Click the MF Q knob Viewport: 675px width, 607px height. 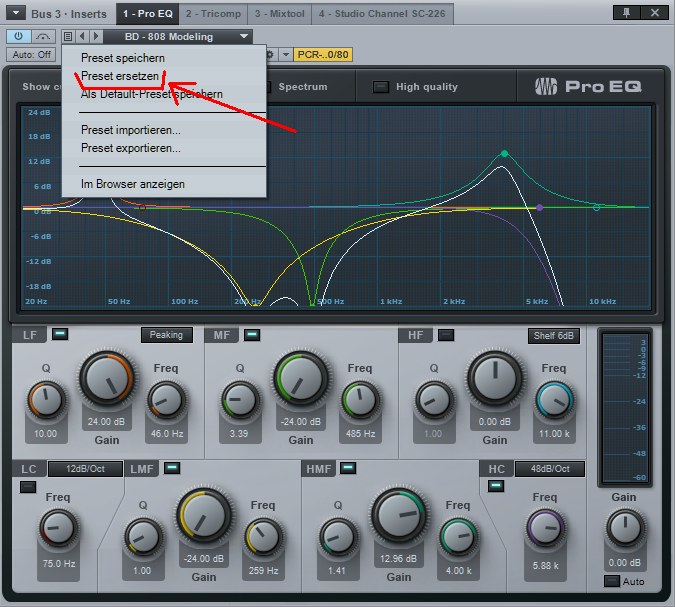pos(240,400)
